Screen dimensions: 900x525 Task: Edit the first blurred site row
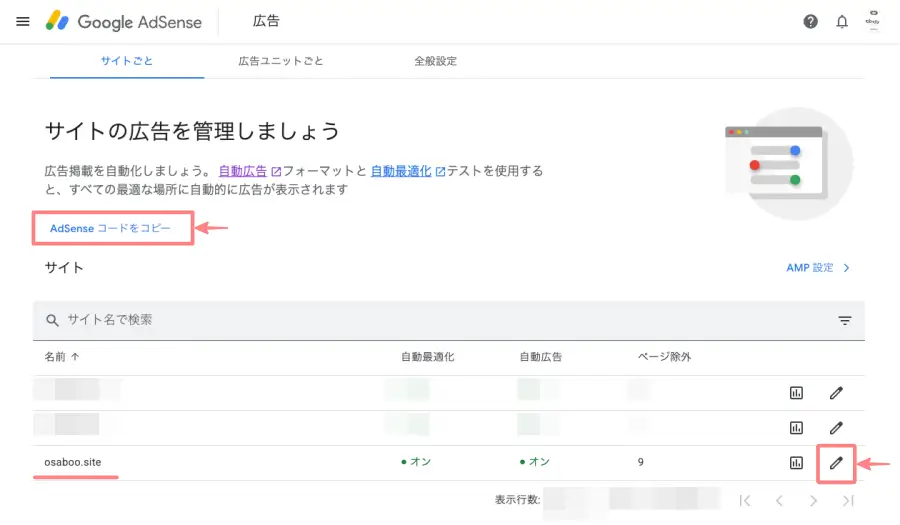(836, 393)
